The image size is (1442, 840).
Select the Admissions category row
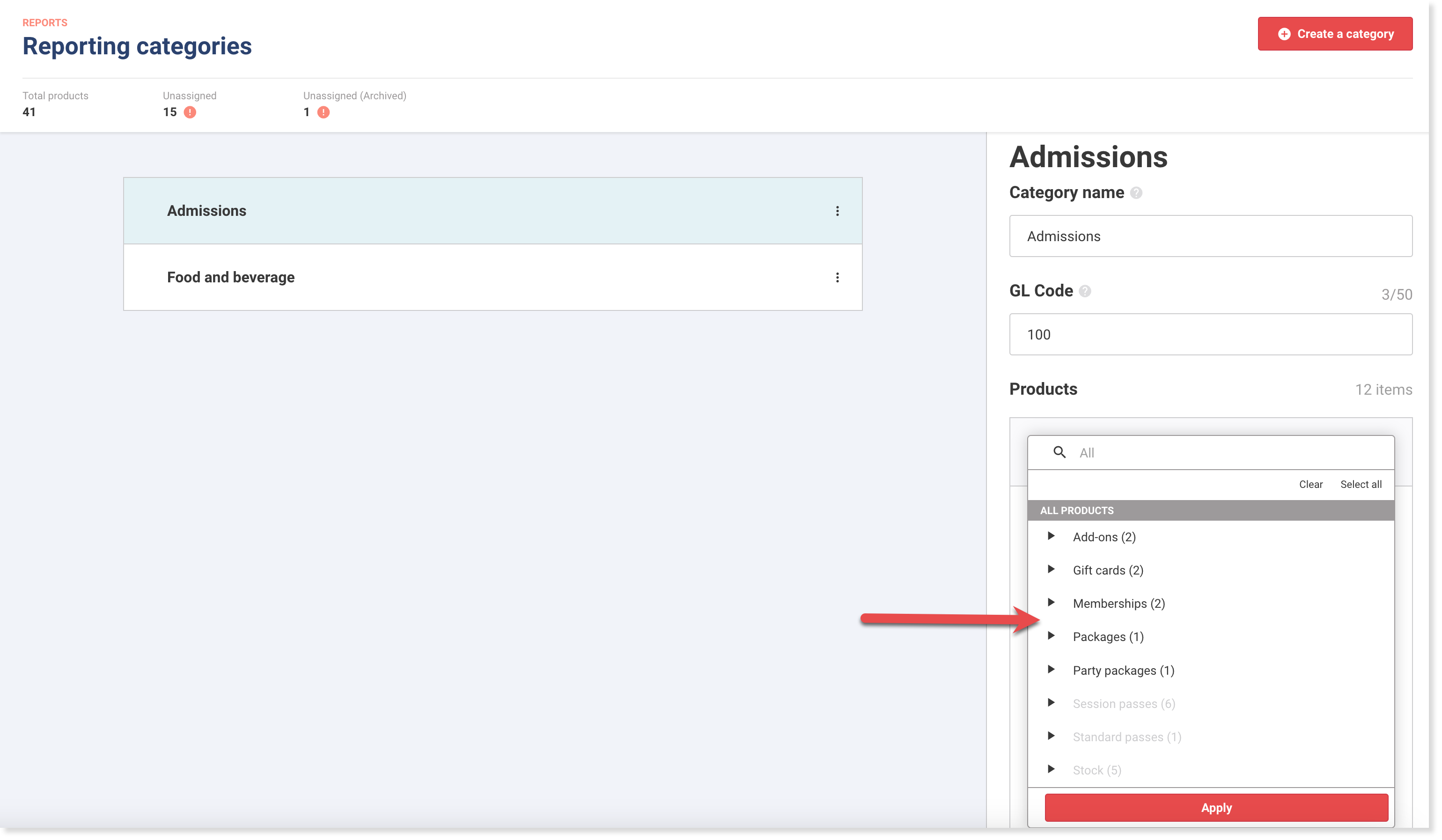[493, 211]
